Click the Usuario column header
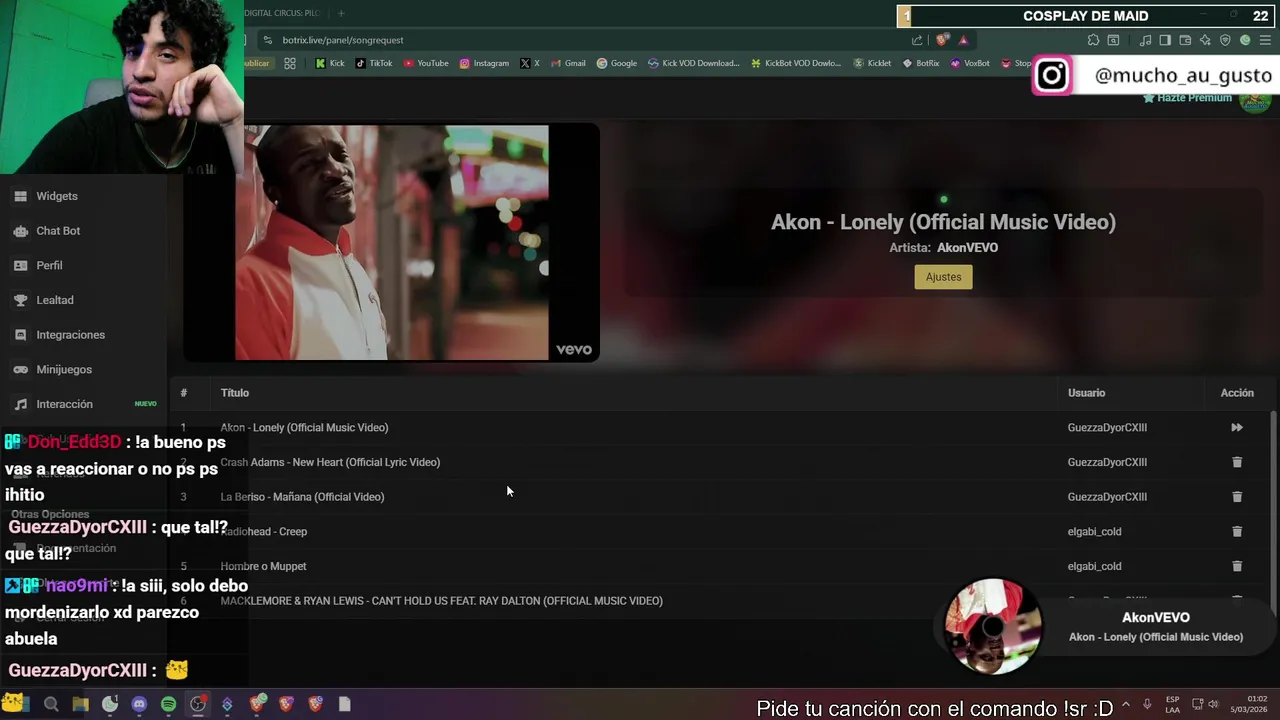Viewport: 1280px width, 720px height. point(1086,393)
